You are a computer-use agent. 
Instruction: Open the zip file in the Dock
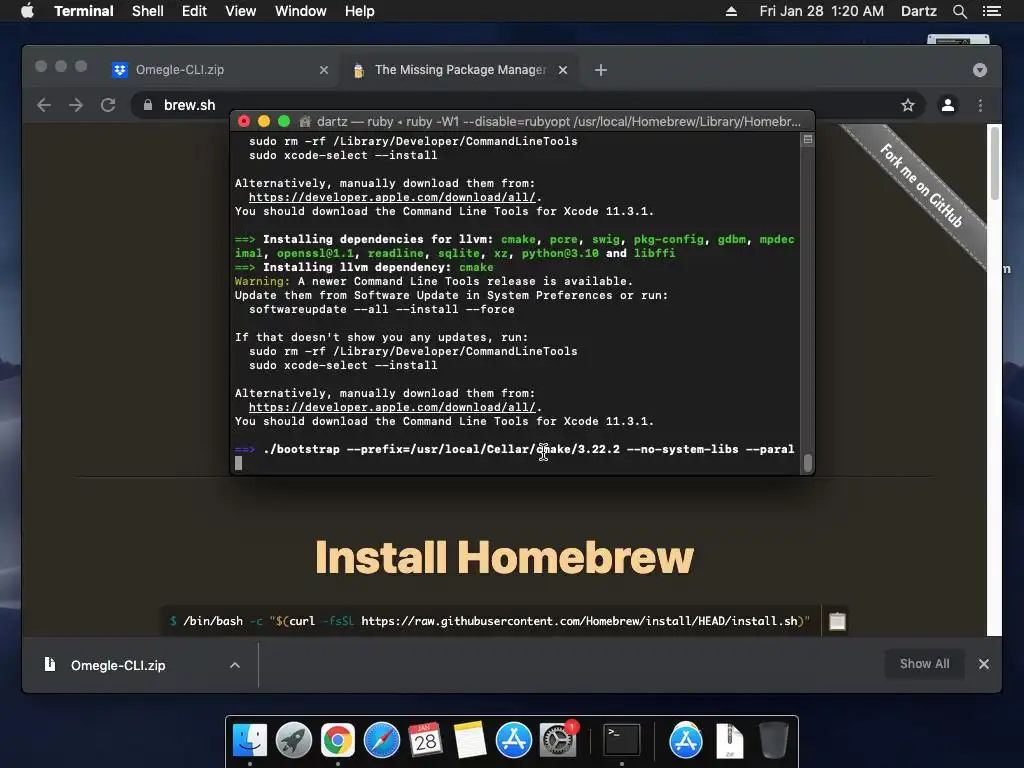[729, 741]
